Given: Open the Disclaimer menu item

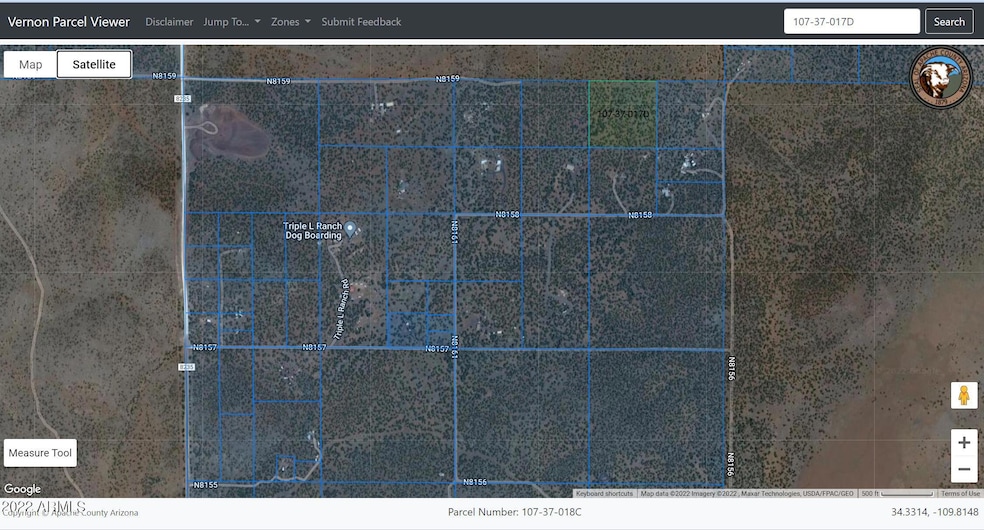Looking at the screenshot, I should tap(169, 21).
